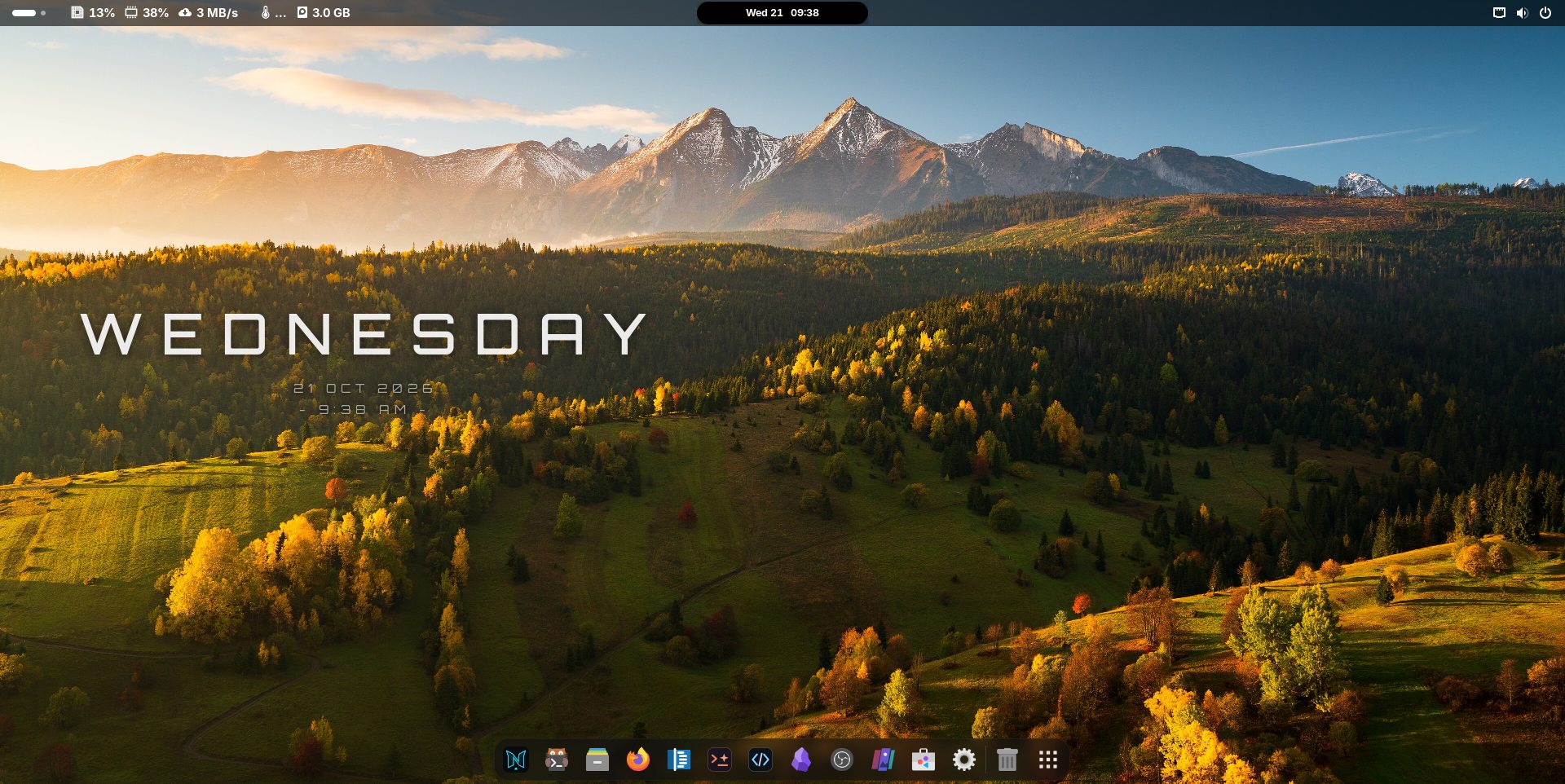
Task: Click the thermometer temperature indicator
Action: (273, 13)
